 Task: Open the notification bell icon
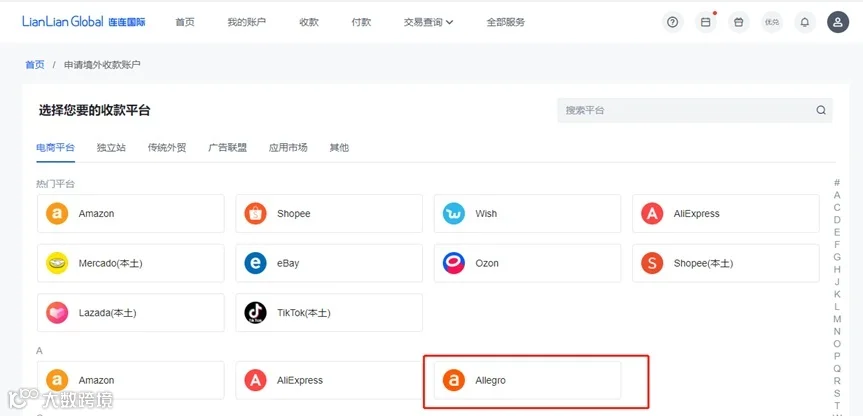click(805, 23)
